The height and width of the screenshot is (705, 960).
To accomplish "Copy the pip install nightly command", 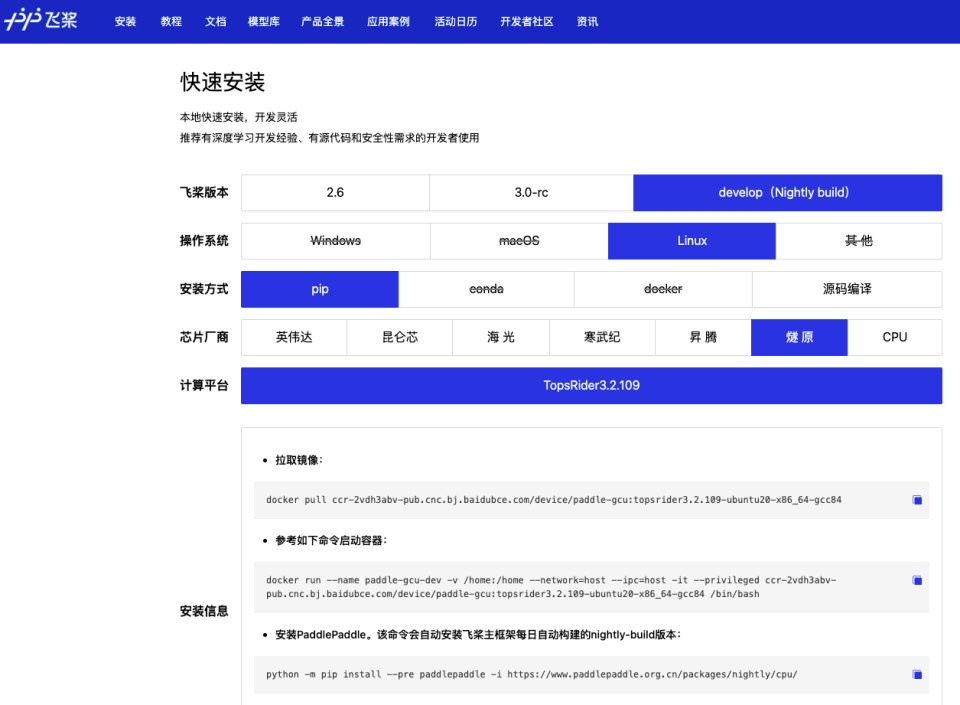I will [917, 674].
